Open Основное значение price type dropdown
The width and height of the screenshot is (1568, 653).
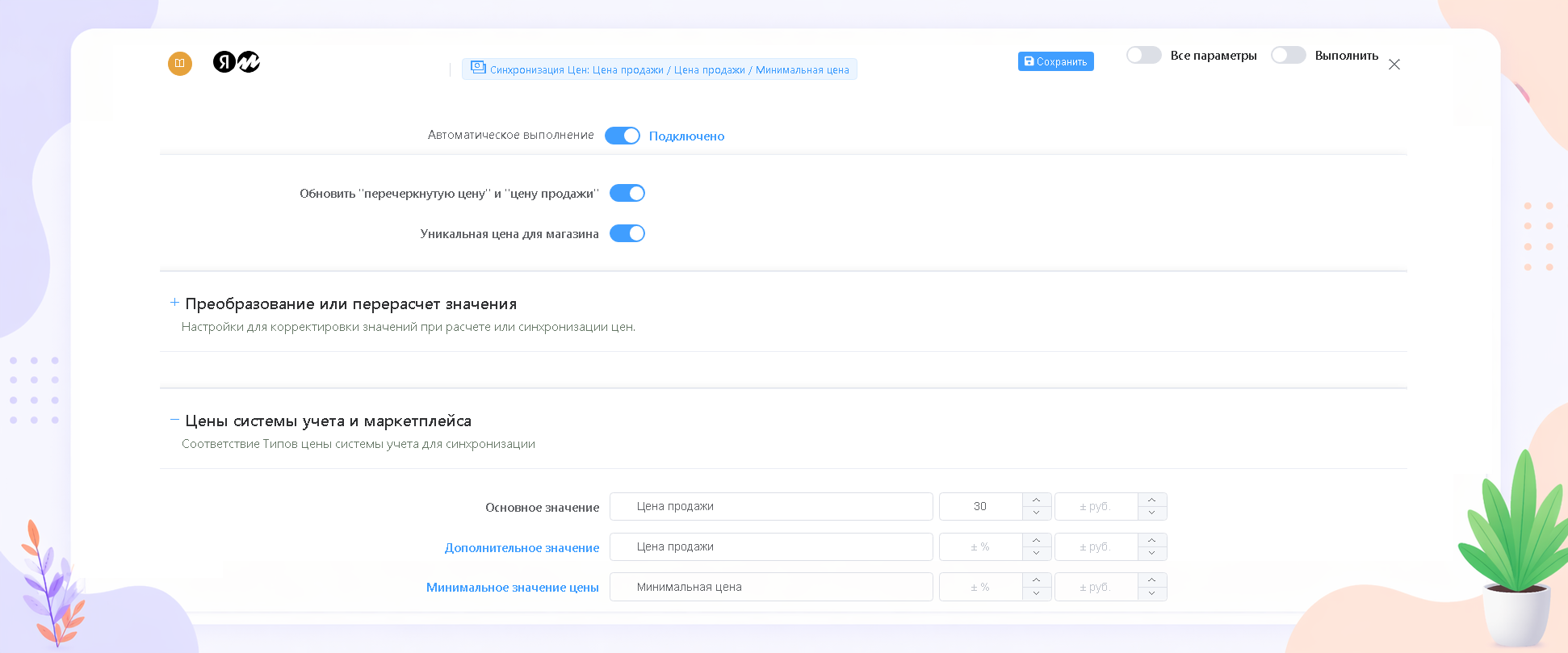point(771,507)
